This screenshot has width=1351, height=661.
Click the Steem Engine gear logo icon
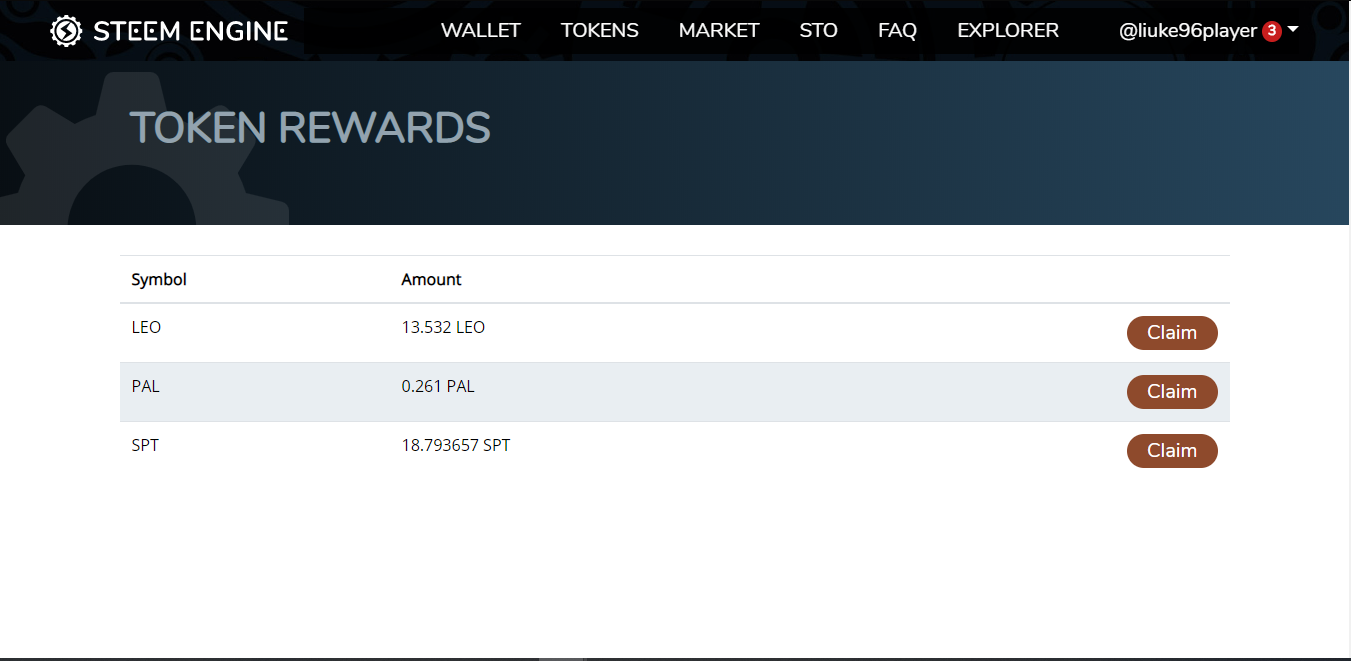[x=67, y=31]
